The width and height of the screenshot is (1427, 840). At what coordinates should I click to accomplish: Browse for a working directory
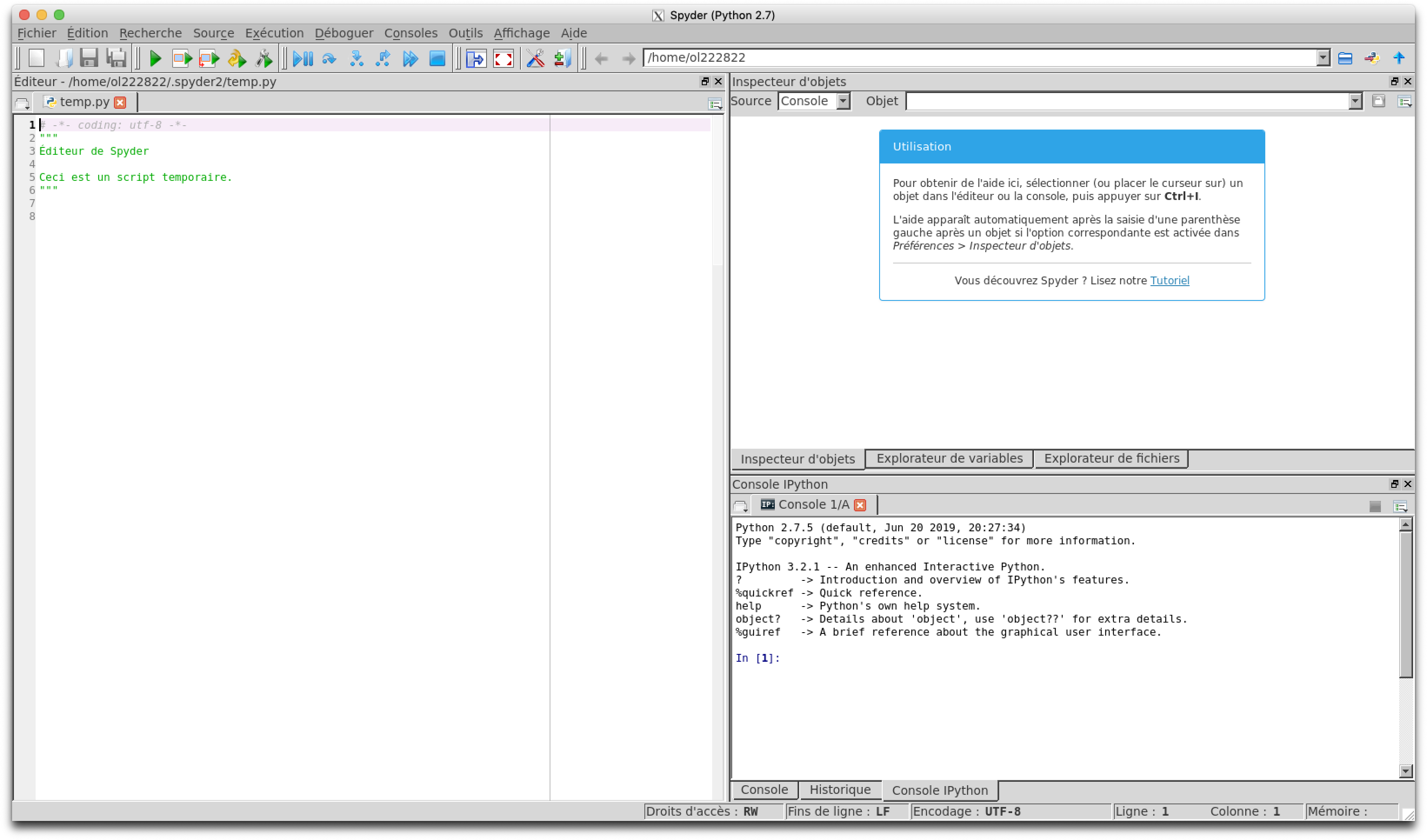click(x=1345, y=58)
